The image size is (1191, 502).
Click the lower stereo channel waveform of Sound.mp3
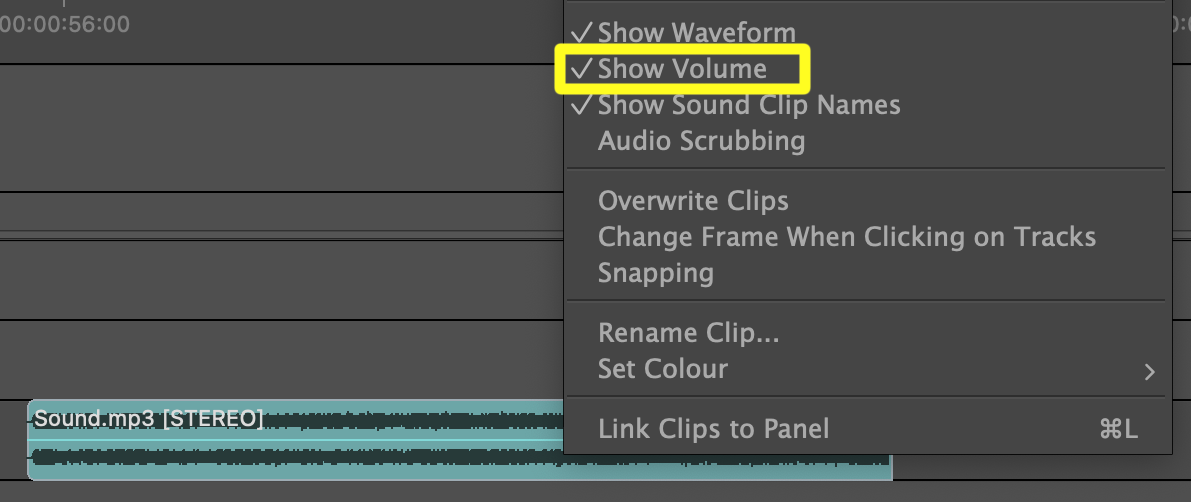[300, 460]
